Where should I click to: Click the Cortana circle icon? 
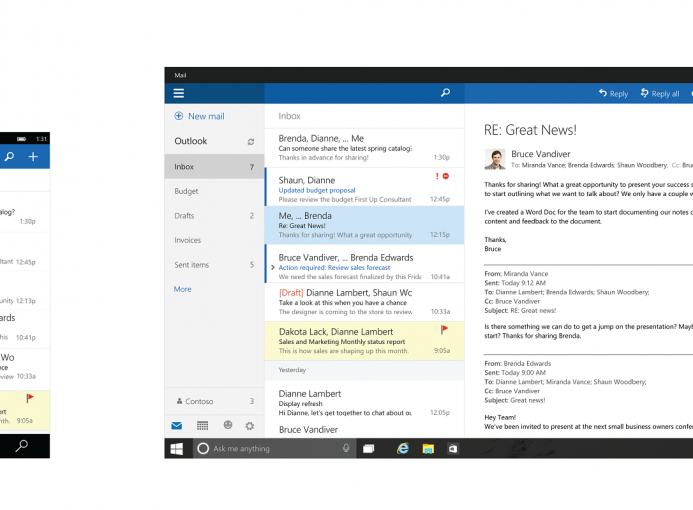pyautogui.click(x=203, y=449)
